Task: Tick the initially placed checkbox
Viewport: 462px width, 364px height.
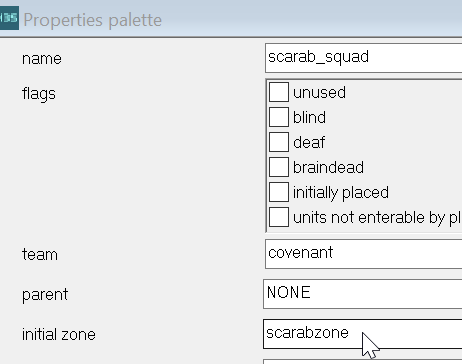Action: coord(279,192)
